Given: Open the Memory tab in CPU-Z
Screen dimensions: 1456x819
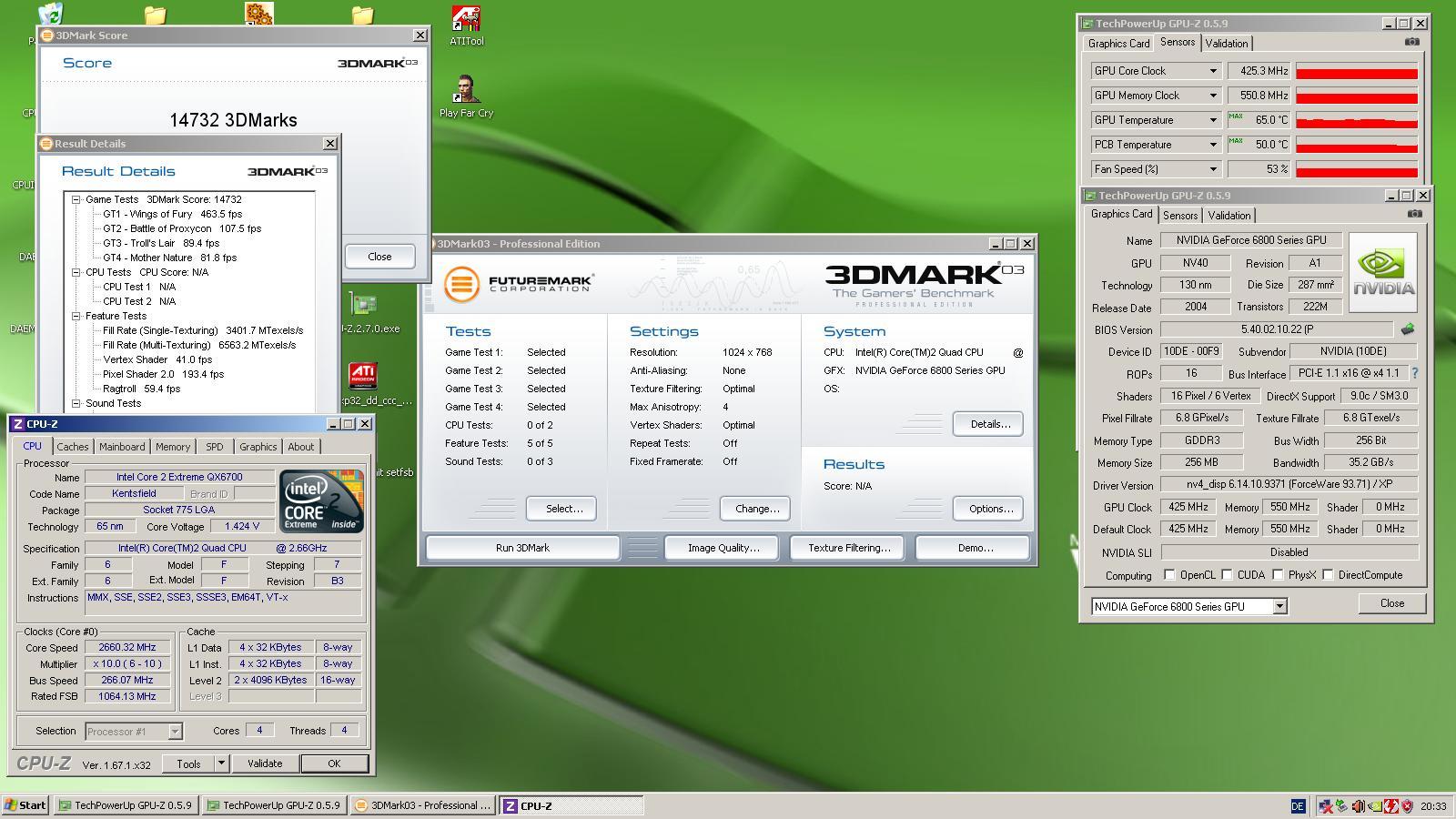Looking at the screenshot, I should [173, 447].
